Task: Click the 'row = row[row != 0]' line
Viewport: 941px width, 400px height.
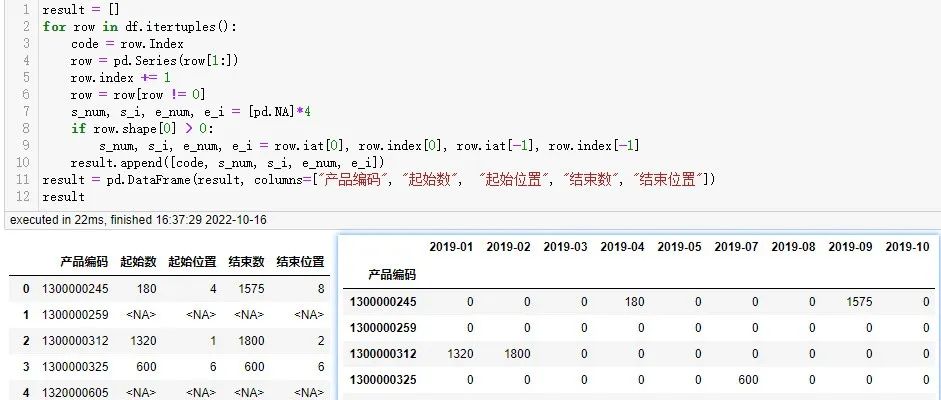Action: coord(138,94)
